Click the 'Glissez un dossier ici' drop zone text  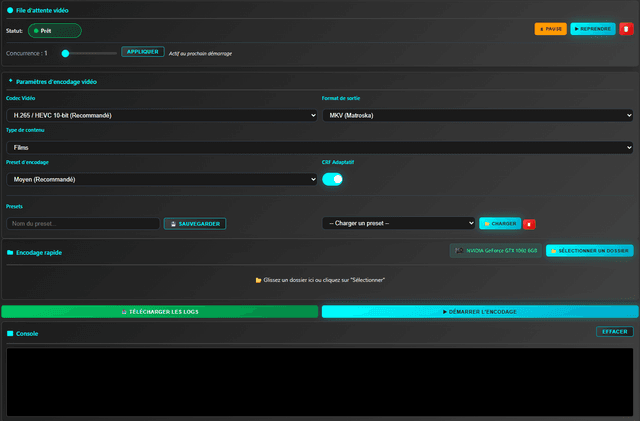point(324,280)
